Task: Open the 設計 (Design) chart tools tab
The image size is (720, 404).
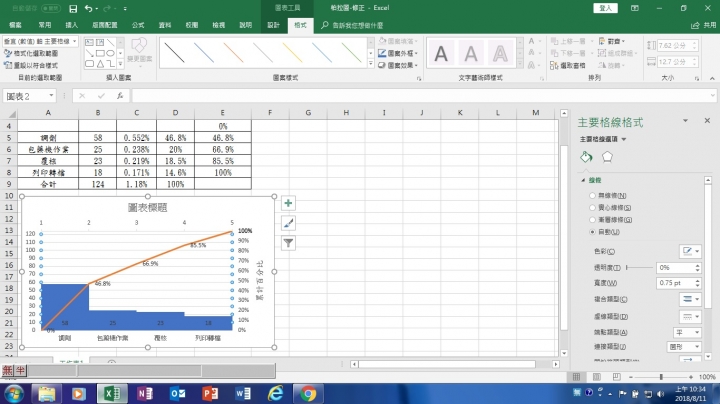Action: point(274,25)
